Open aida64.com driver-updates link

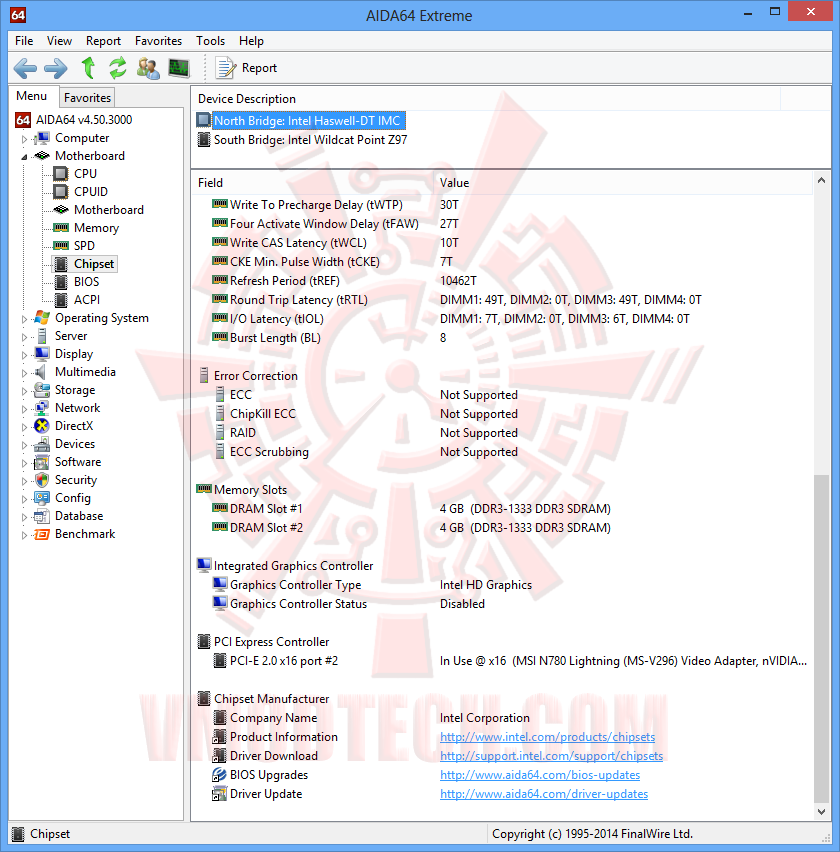[x=544, y=794]
